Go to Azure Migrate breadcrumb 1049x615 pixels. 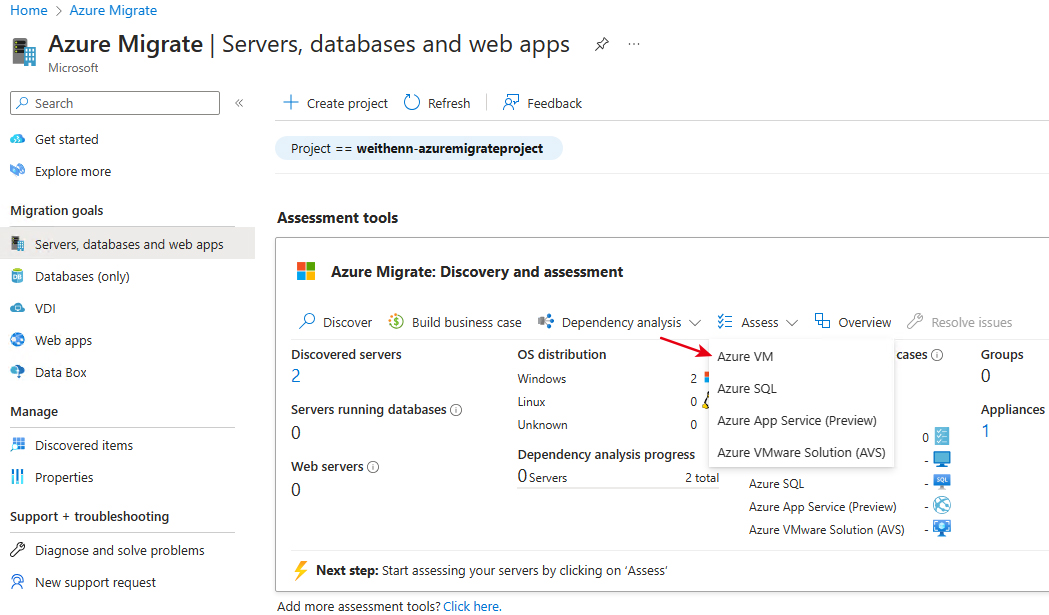click(x=113, y=11)
